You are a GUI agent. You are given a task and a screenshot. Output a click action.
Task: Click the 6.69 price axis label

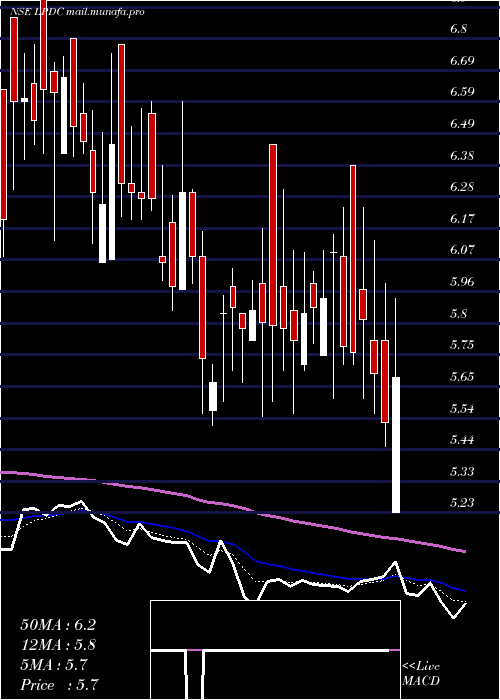(462, 61)
